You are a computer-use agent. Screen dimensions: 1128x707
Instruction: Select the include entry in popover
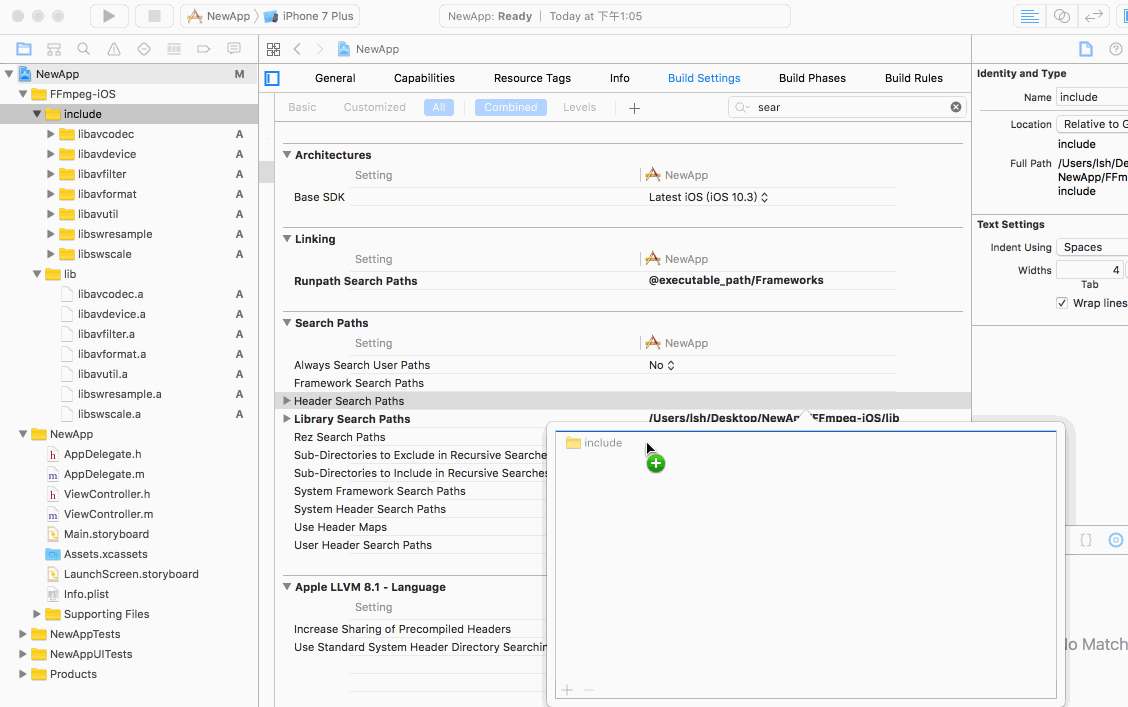593,443
